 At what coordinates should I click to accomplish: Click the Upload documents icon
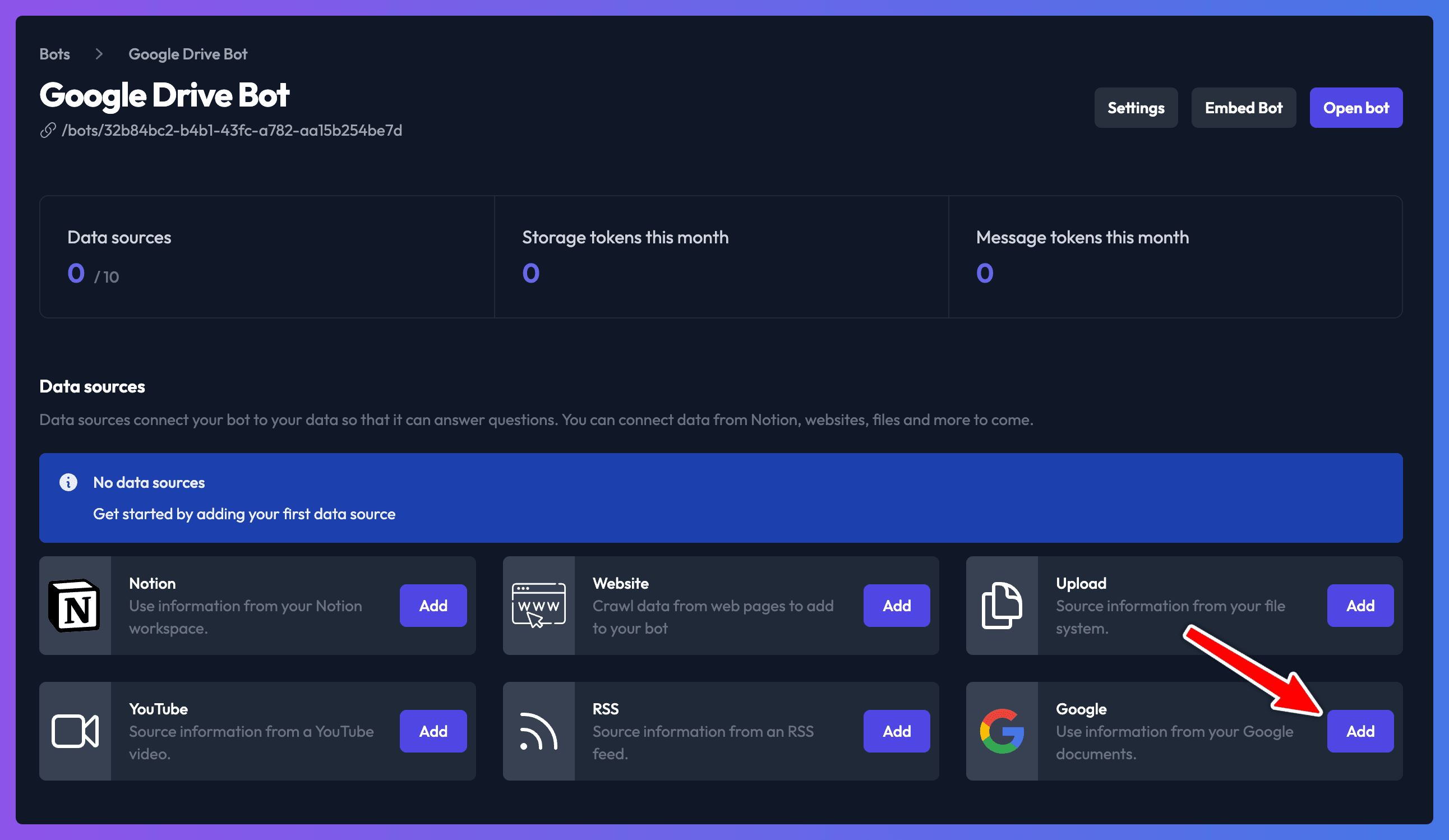pyautogui.click(x=1002, y=606)
